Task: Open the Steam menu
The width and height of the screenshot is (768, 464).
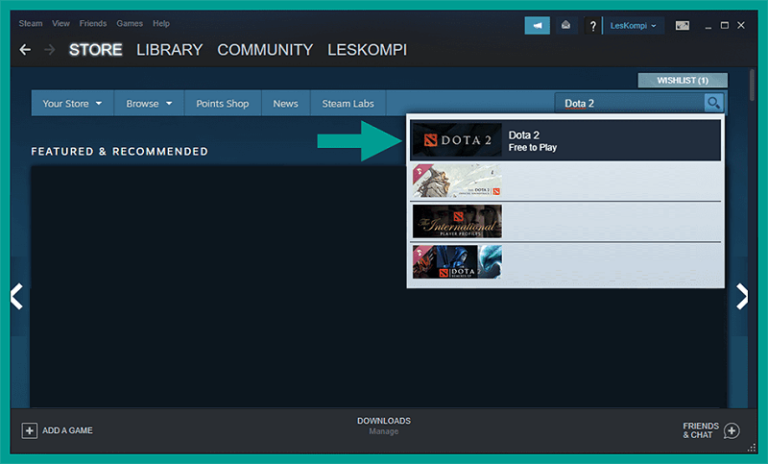Action: coord(30,23)
